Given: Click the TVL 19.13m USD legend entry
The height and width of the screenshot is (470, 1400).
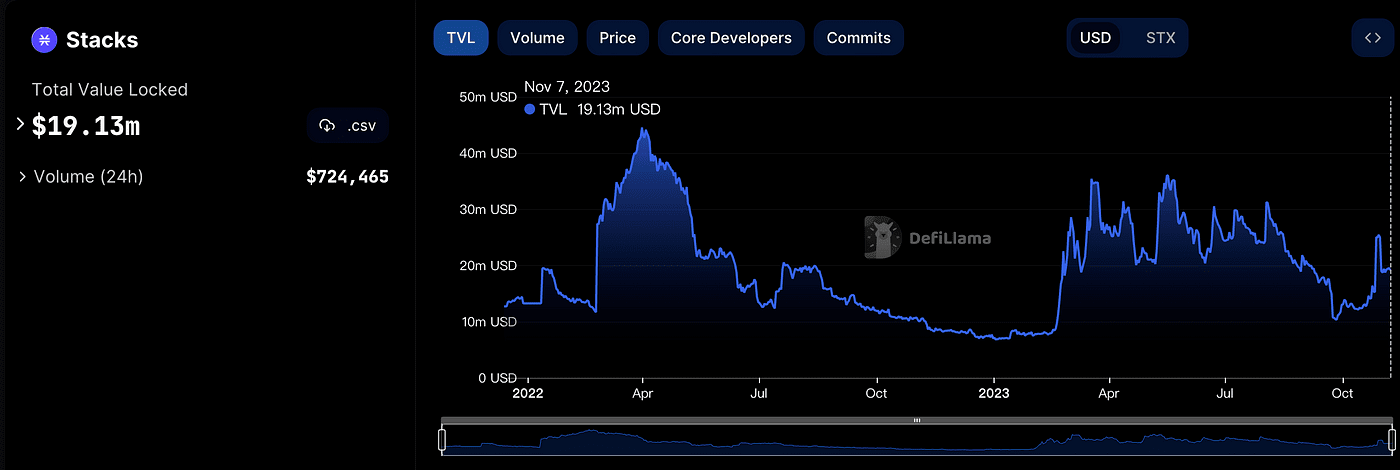Looking at the screenshot, I should [592, 109].
